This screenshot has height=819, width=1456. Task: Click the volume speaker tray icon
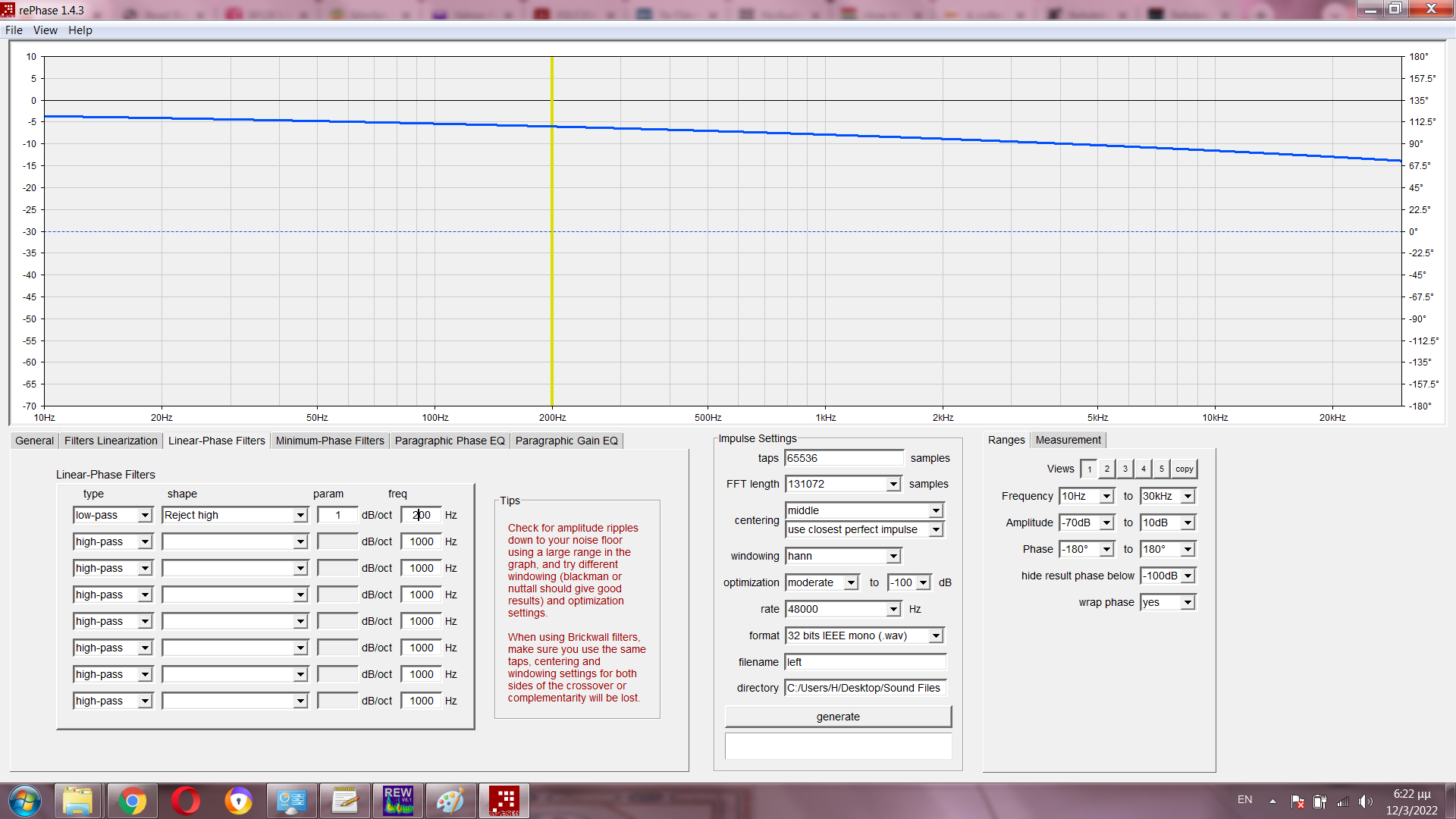1366,801
